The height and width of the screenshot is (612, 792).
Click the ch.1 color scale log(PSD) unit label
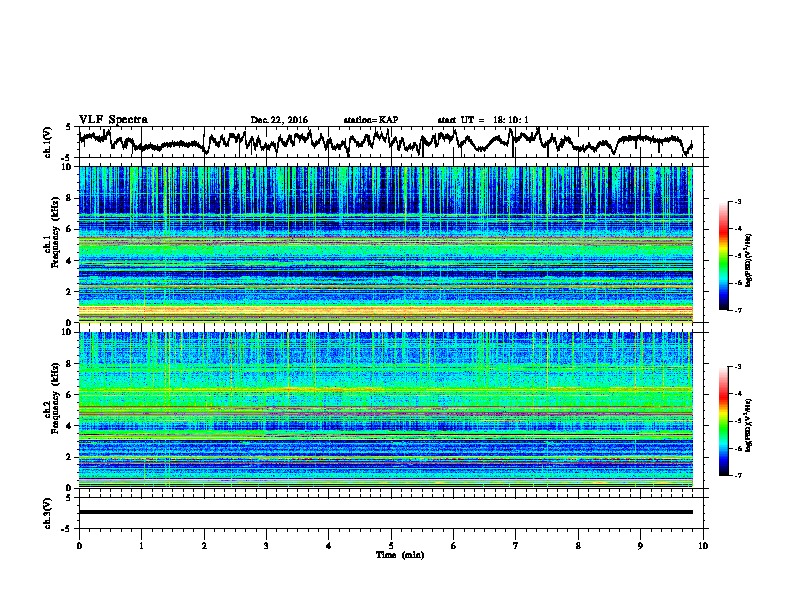coord(749,260)
